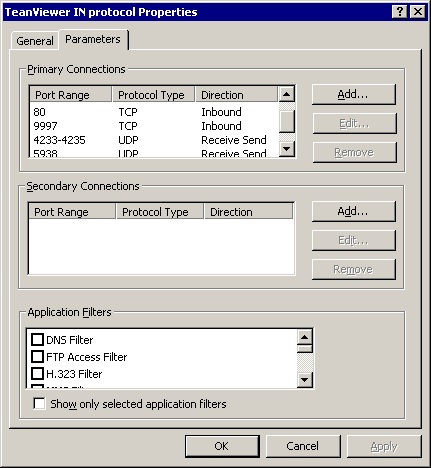The image size is (431, 468).
Task: Click the Application Filters scrollbar thumb
Action: [x=305, y=349]
